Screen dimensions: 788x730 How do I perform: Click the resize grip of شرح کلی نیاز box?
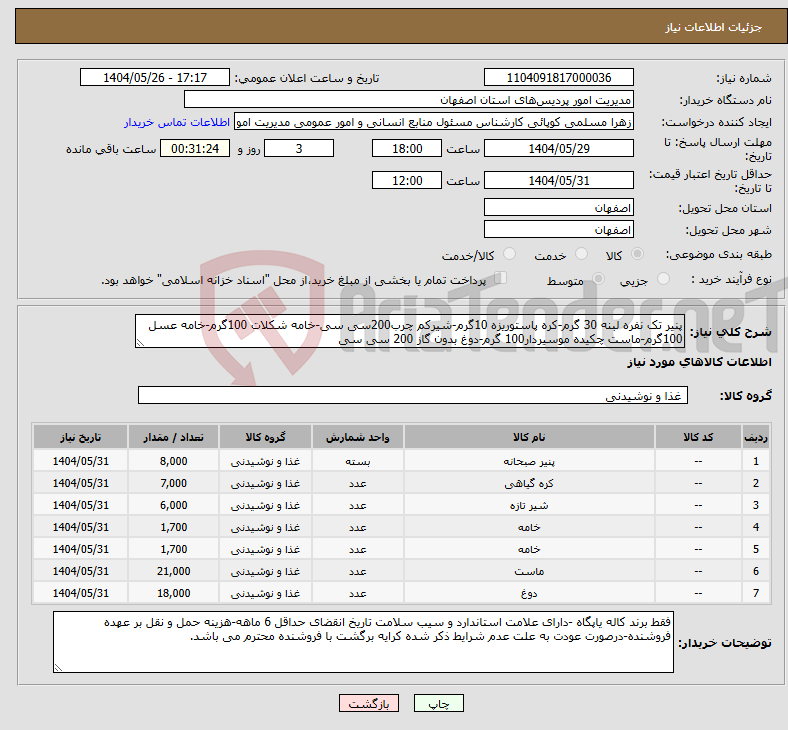click(140, 343)
